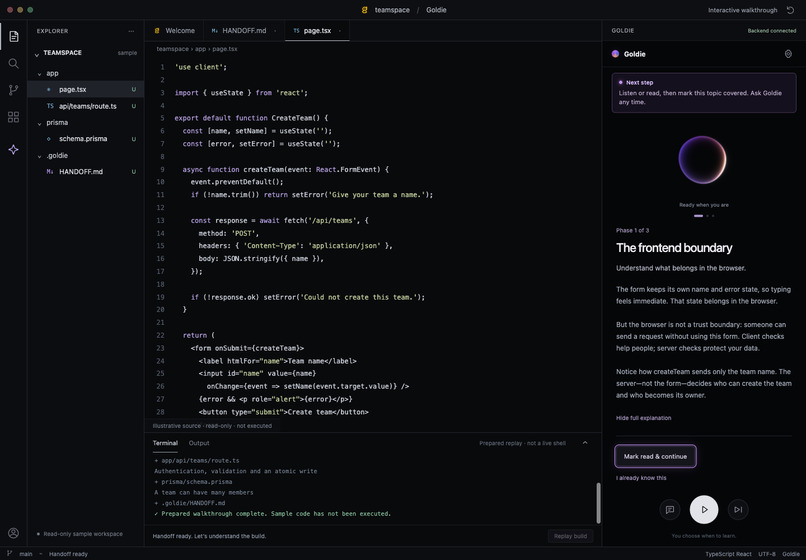Screen dimensions: 806x560
Task: Open the transcript chat icon beside play
Action: [x=670, y=510]
